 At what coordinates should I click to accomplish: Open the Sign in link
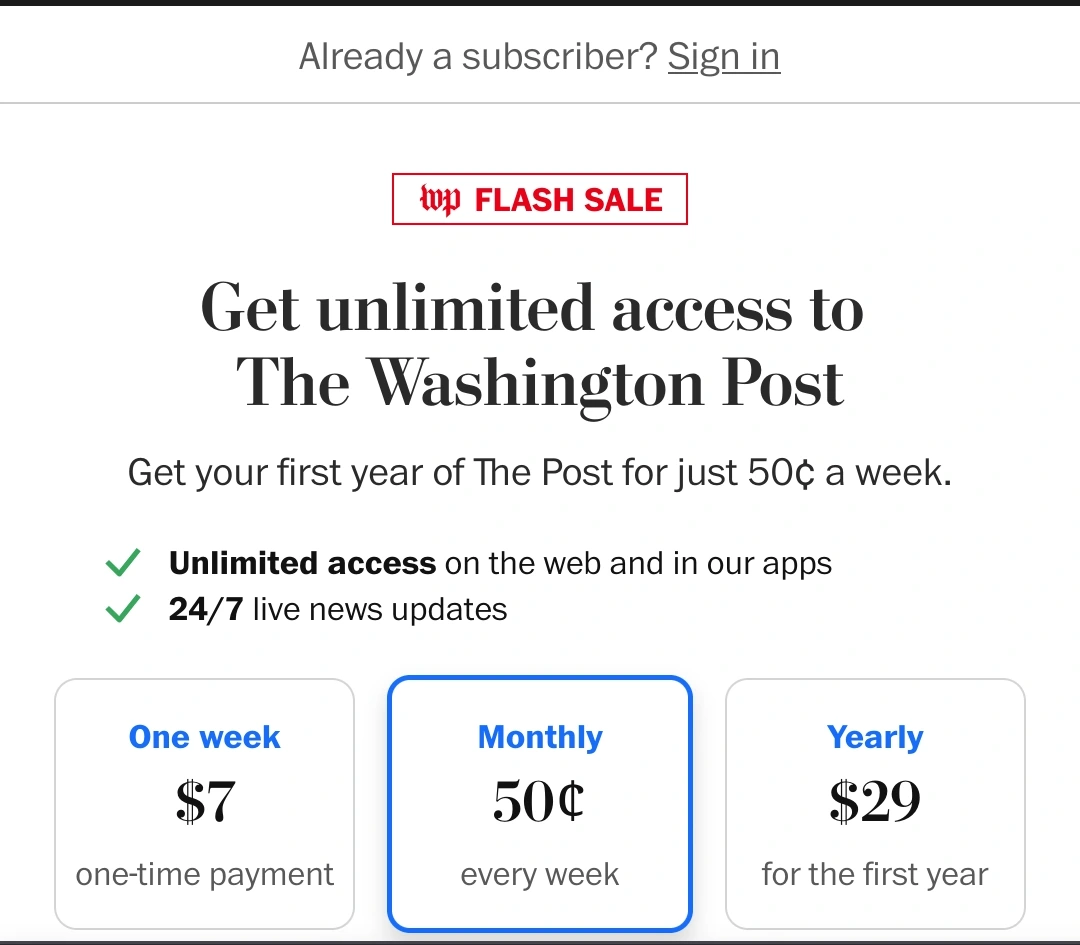(723, 57)
